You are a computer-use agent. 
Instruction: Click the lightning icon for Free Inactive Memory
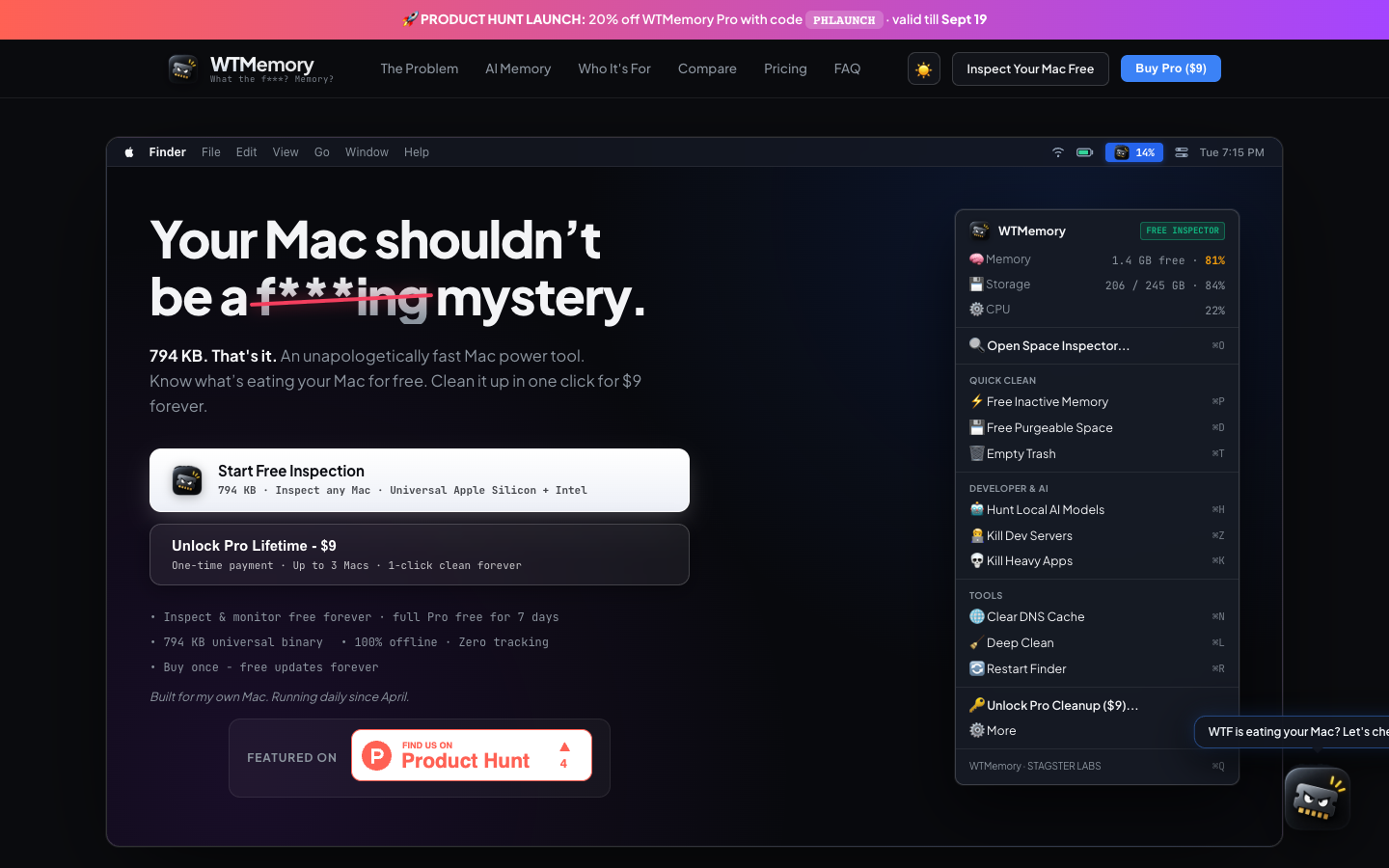coord(976,401)
